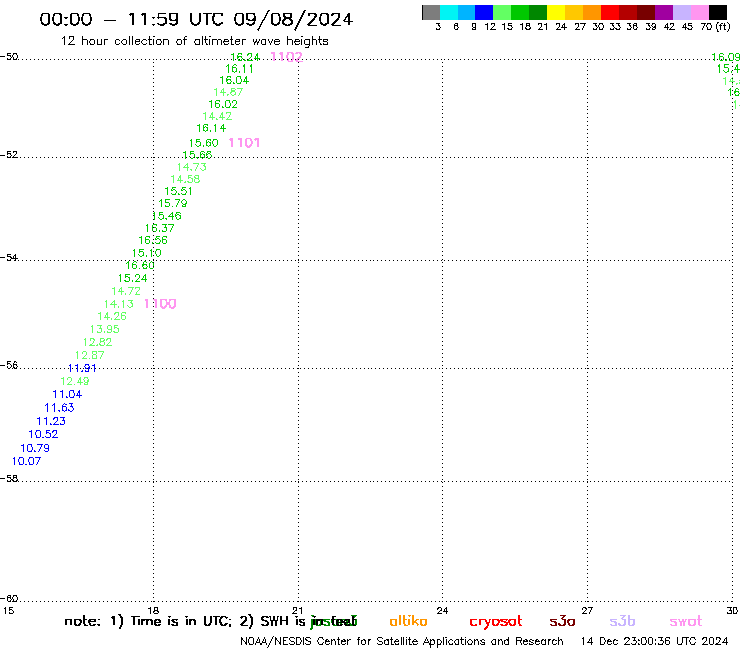740x650 pixels.
Task: Click wave height value 11.04
Action: (67, 395)
